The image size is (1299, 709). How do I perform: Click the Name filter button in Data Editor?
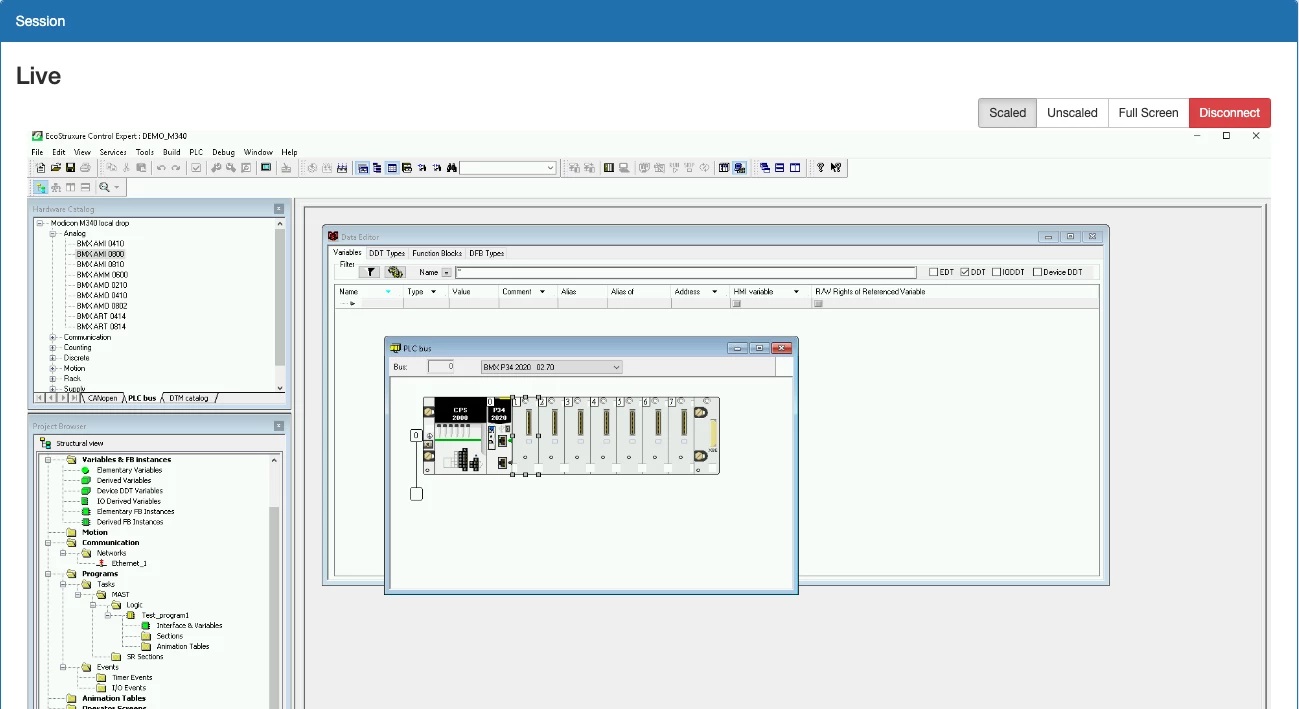(x=446, y=272)
